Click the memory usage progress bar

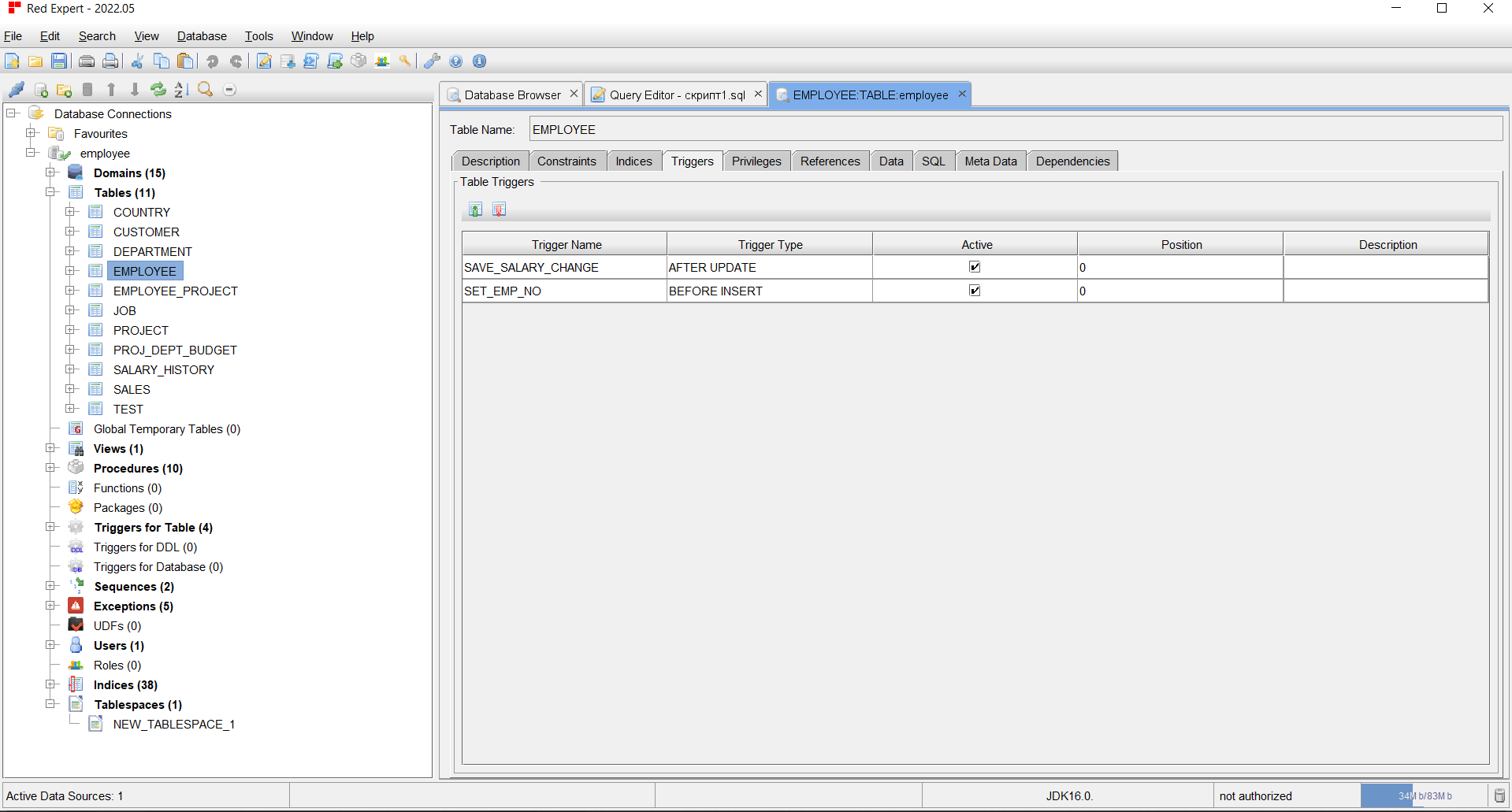[x=1424, y=796]
